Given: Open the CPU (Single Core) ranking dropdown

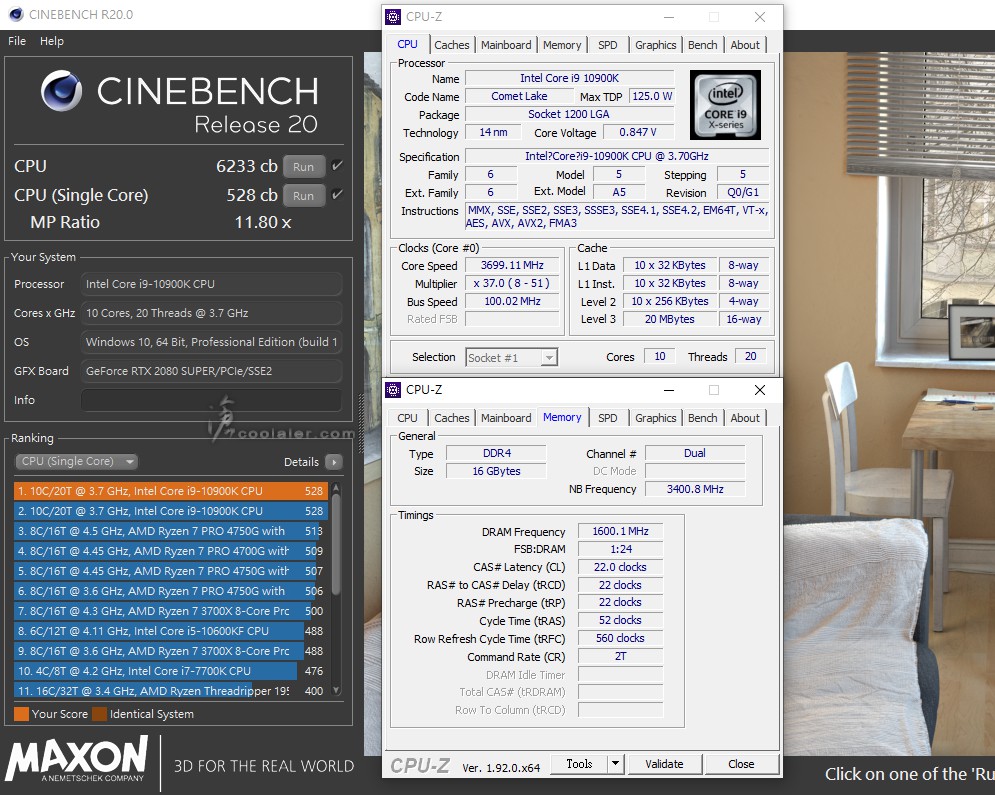Looking at the screenshot, I should 76,461.
